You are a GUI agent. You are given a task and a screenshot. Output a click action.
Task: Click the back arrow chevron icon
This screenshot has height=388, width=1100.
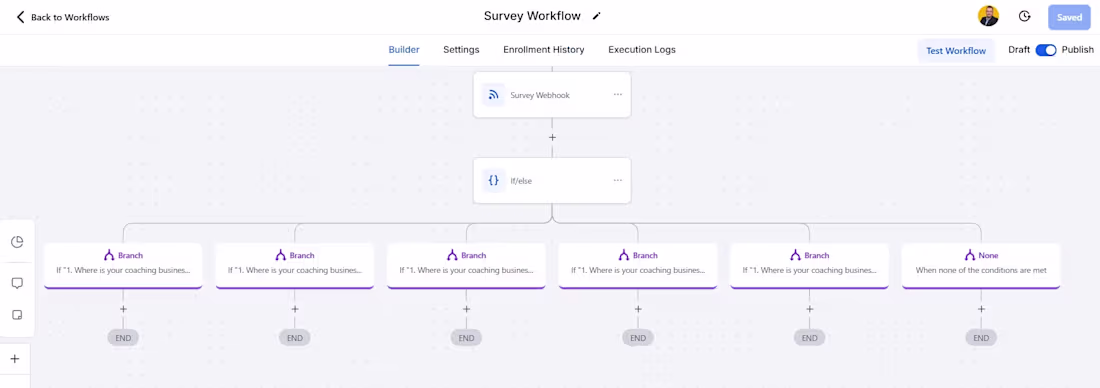20,17
